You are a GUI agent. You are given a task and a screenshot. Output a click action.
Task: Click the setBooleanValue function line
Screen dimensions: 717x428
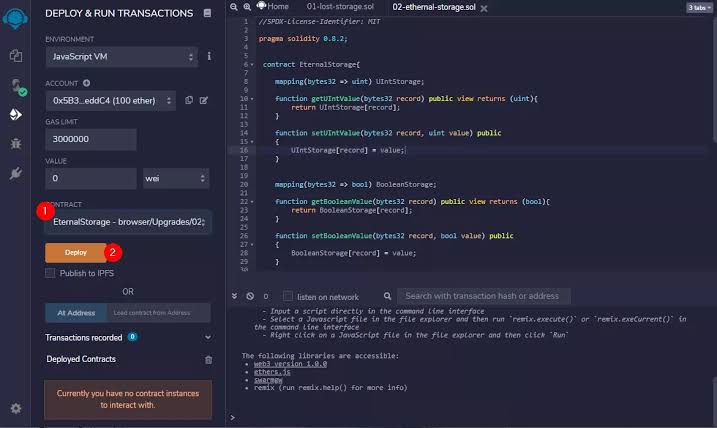pos(394,236)
